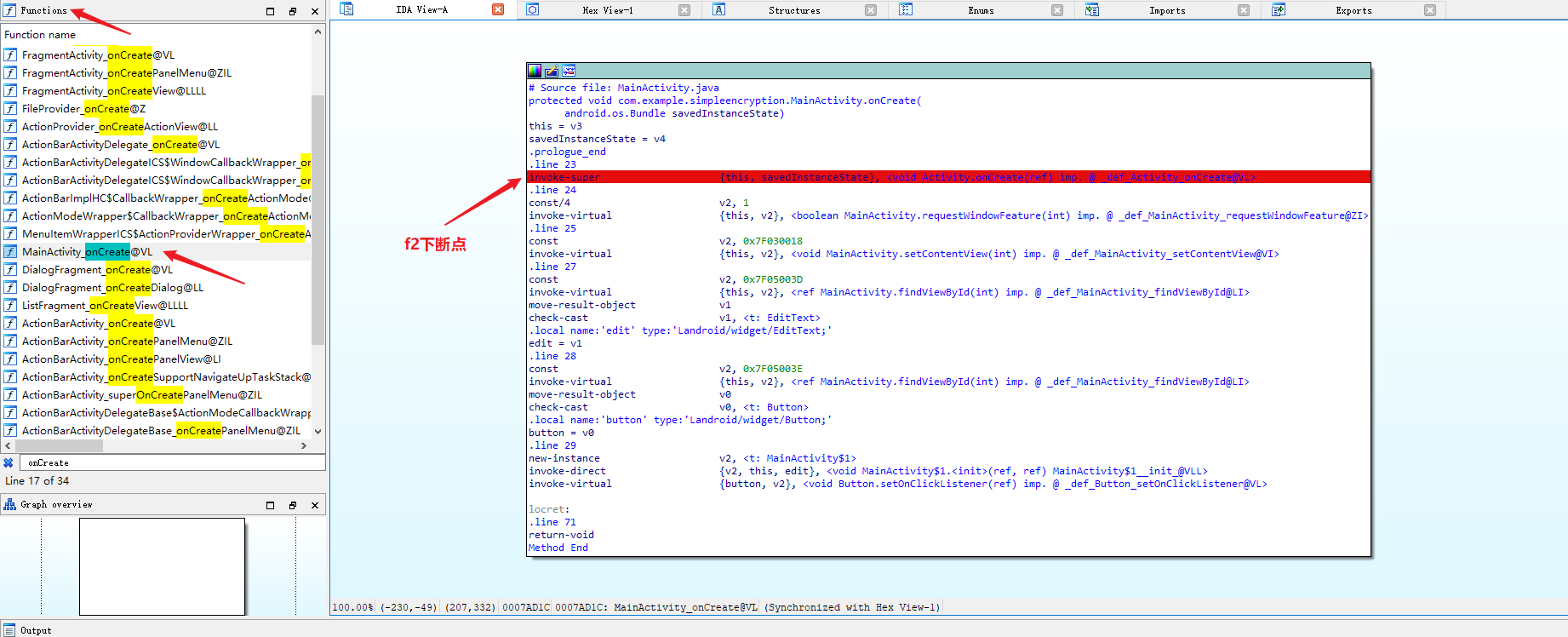
Task: Select FragmentActivity_onCreatePanelMenu@ZIL function
Action: click(127, 72)
